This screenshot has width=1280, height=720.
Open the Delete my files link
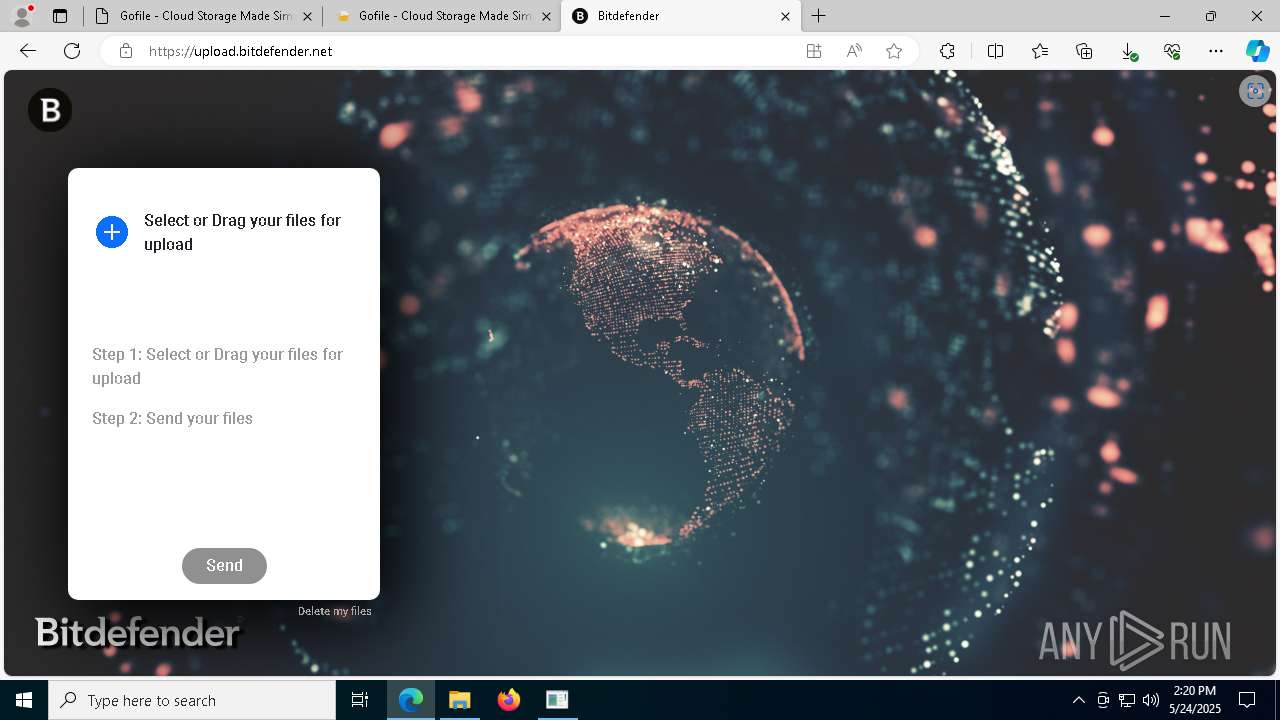click(335, 611)
